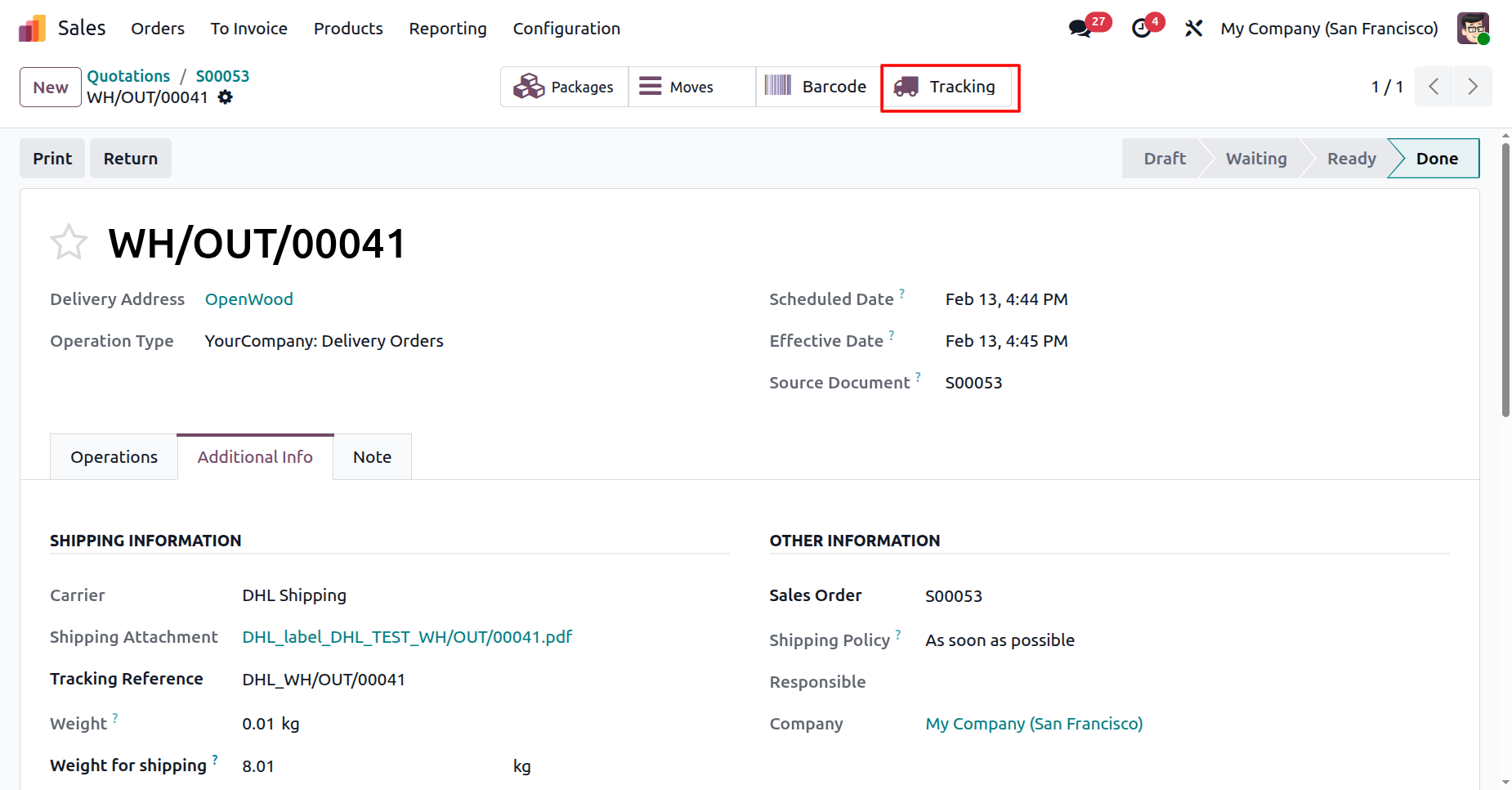Viewport: 1512px width, 790px height.
Task: Open the Reporting menu
Action: pyautogui.click(x=447, y=29)
